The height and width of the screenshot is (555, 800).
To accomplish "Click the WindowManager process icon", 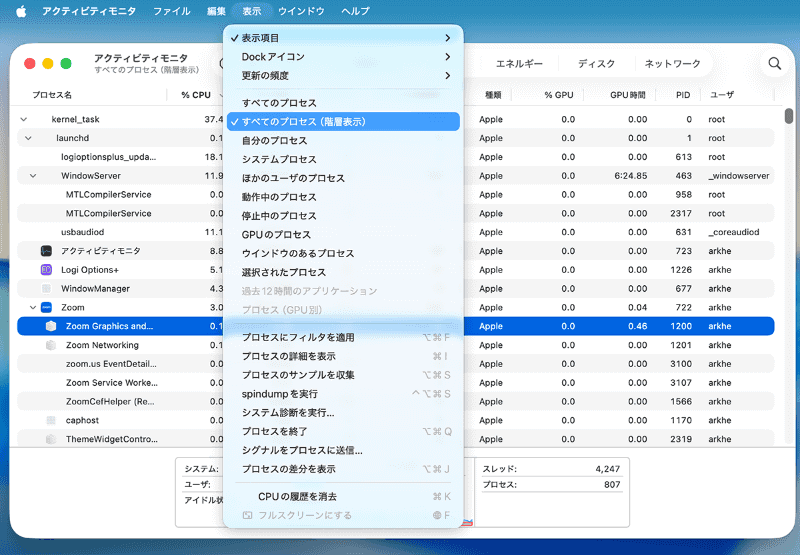I will click(x=46, y=289).
